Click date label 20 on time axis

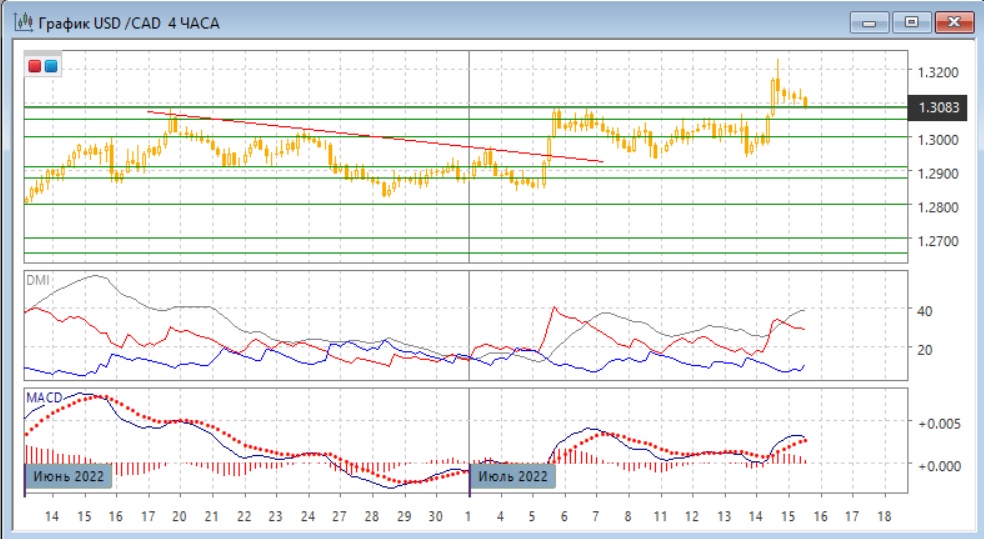[x=179, y=516]
